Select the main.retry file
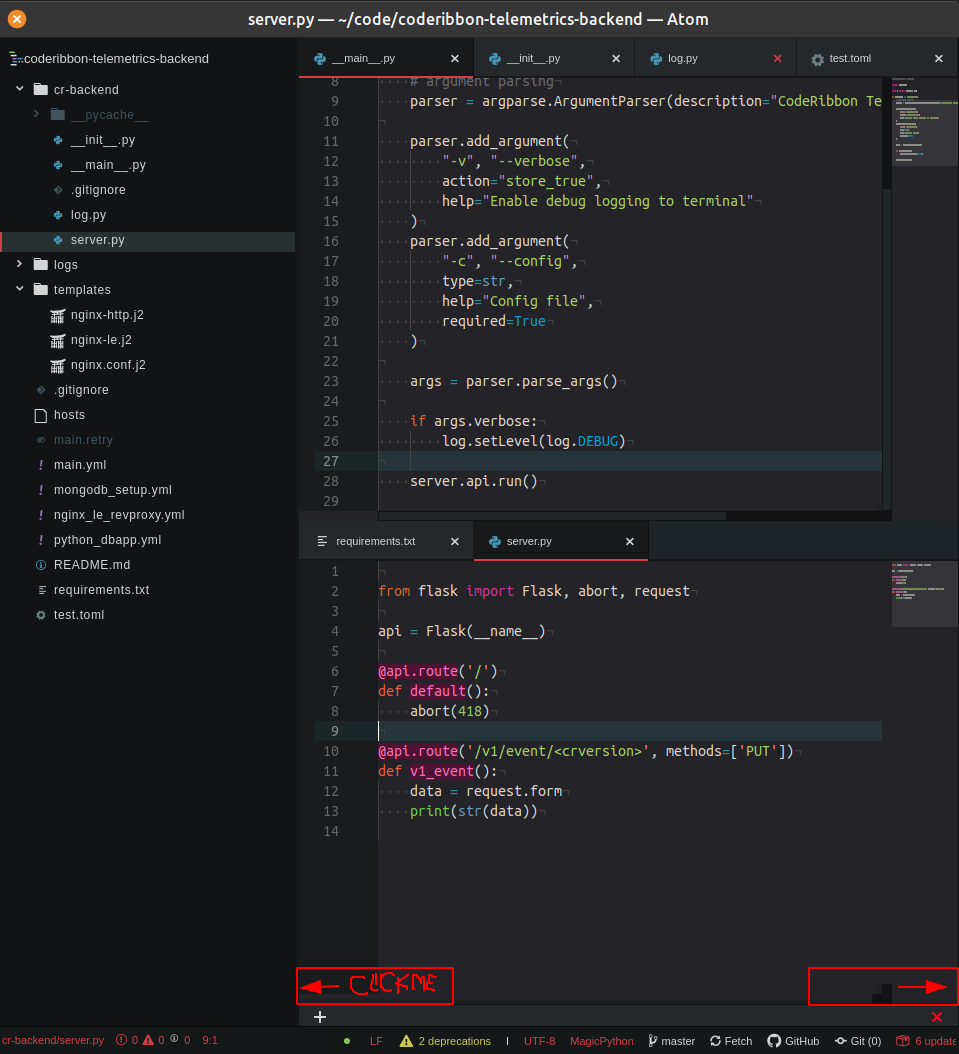Screen dimensions: 959x1054 pyautogui.click(x=83, y=440)
